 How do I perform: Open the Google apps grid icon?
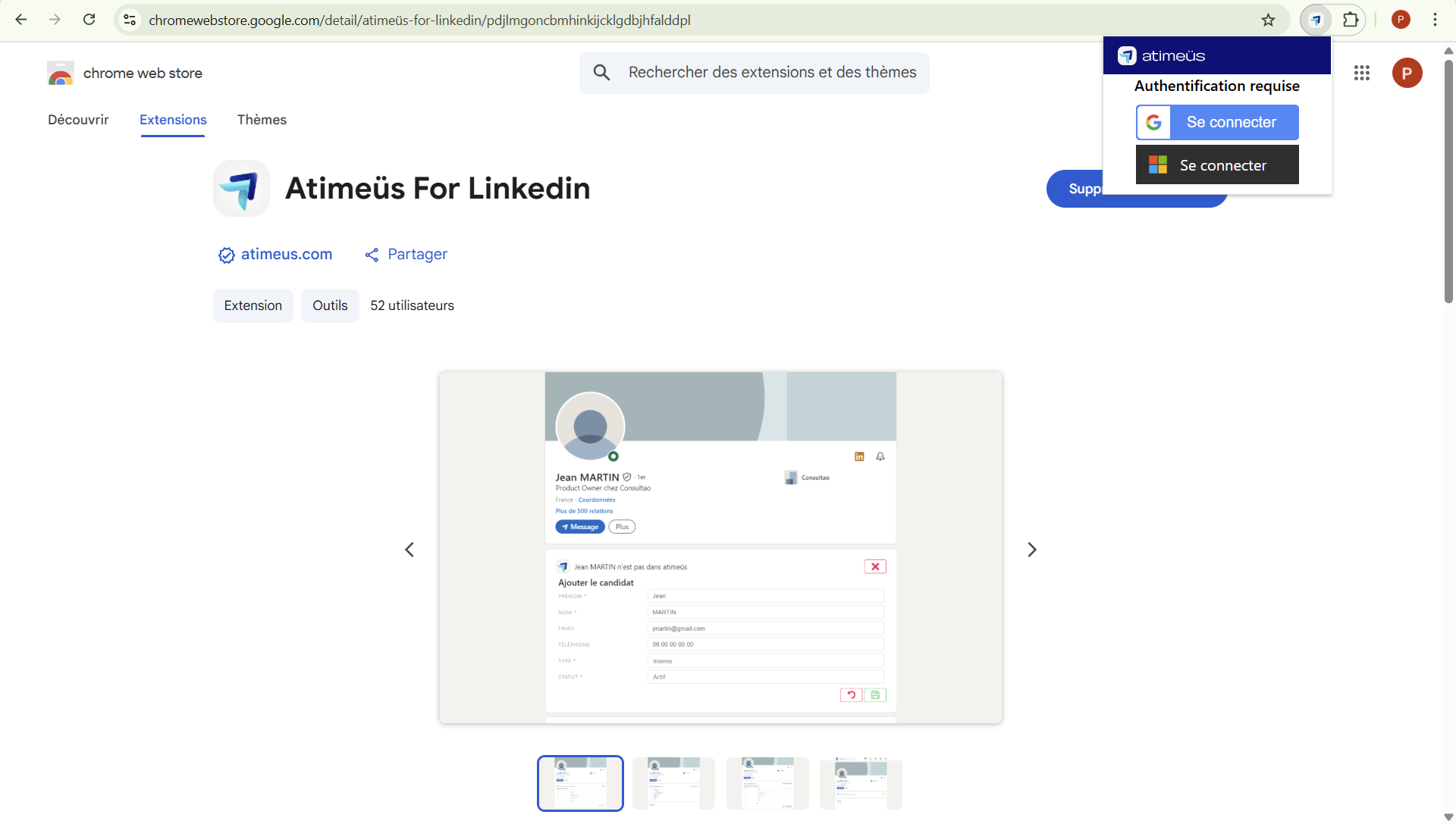pyautogui.click(x=1361, y=73)
